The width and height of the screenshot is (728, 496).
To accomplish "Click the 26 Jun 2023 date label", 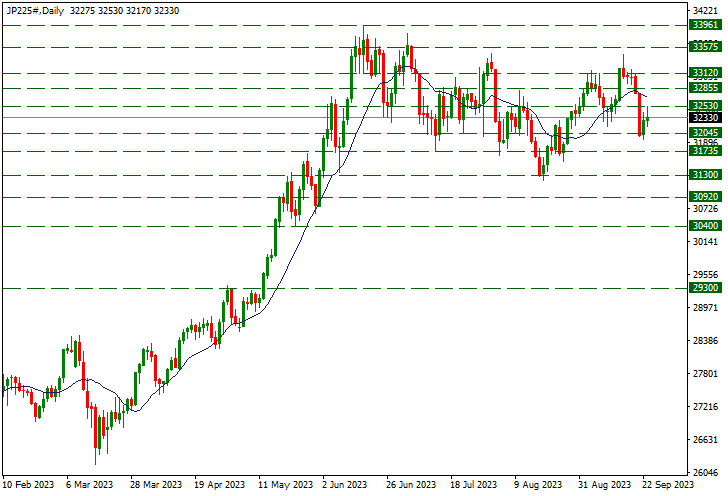I will [x=411, y=485].
